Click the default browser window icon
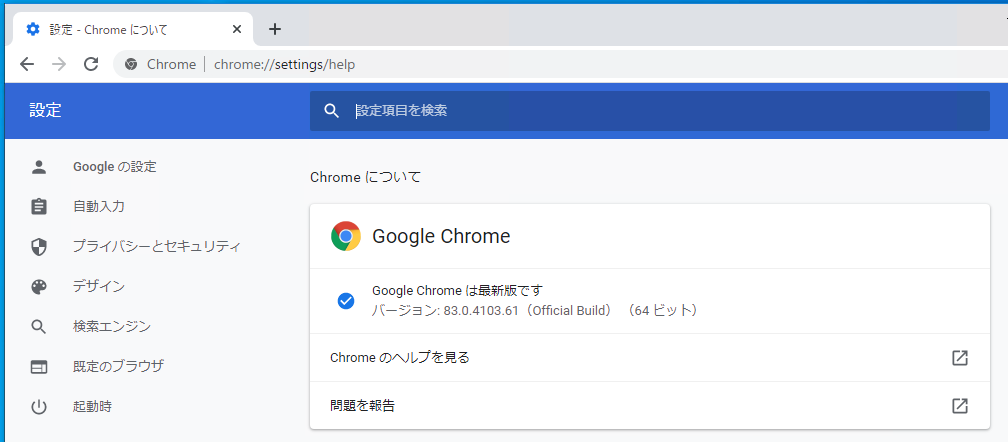This screenshot has width=1008, height=442. 39,367
